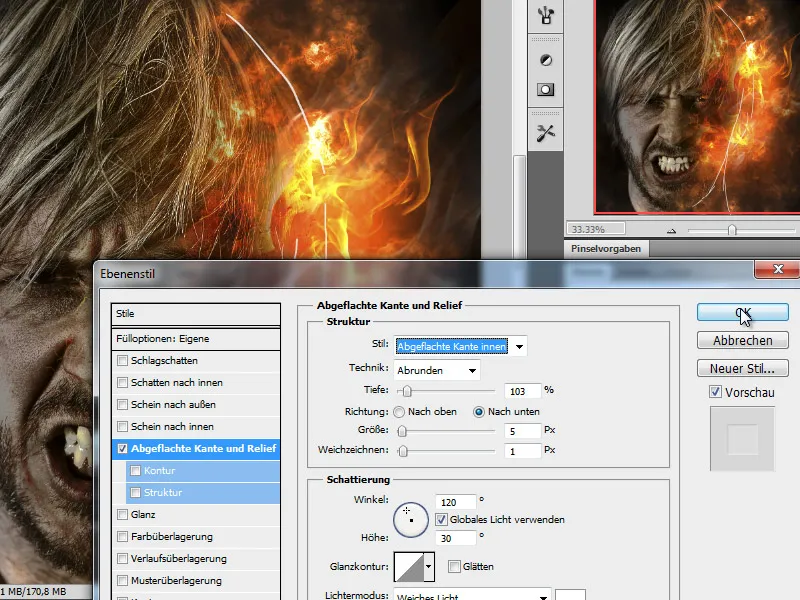
Task: Click the navigator zoom slider handle
Action: tap(732, 230)
